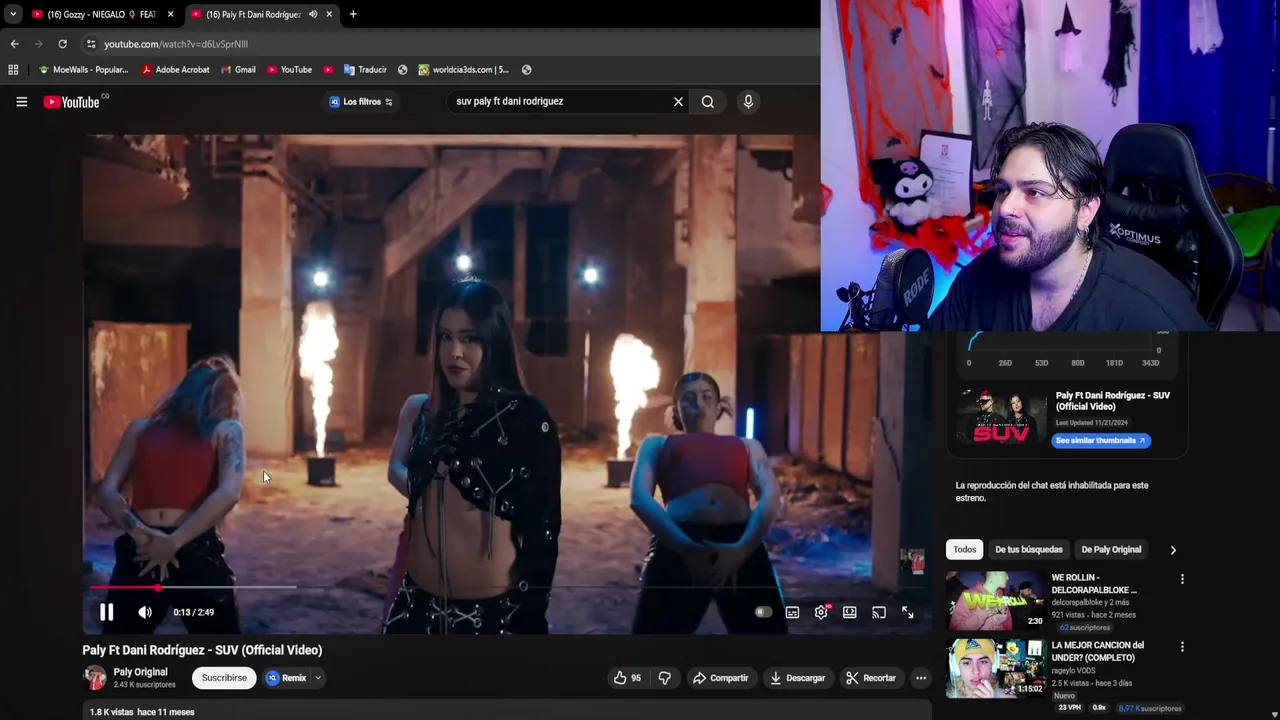
Task: Mute the Paly Ft Dani Rodríguez tab audio
Action: coord(312,14)
